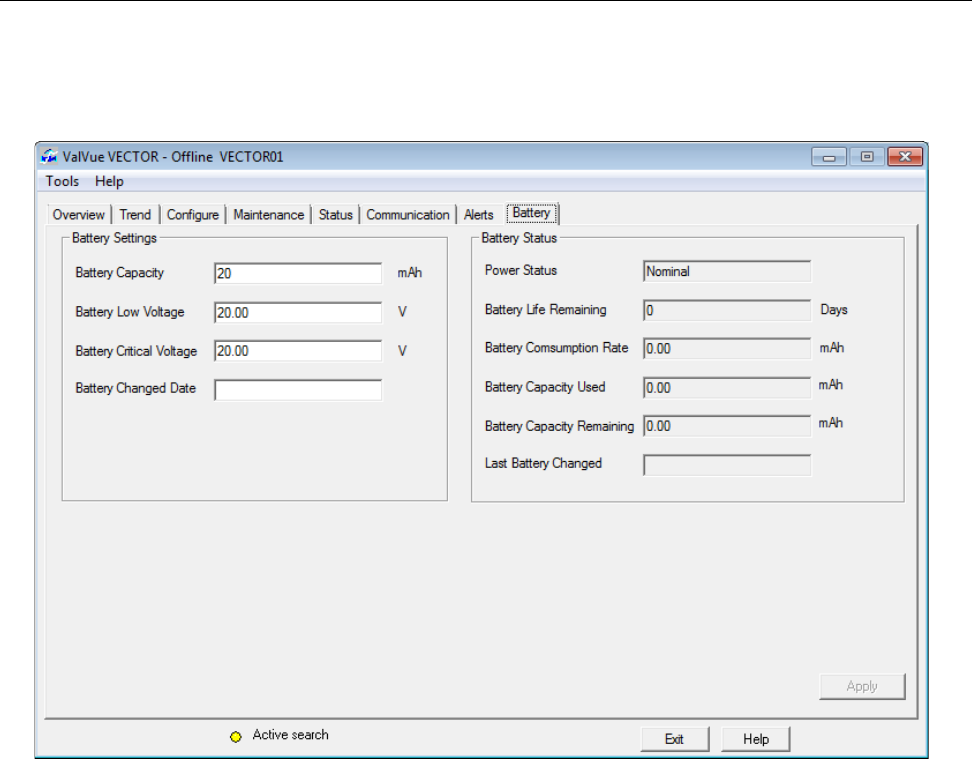
Task: Click the Active search status text
Action: 290,735
